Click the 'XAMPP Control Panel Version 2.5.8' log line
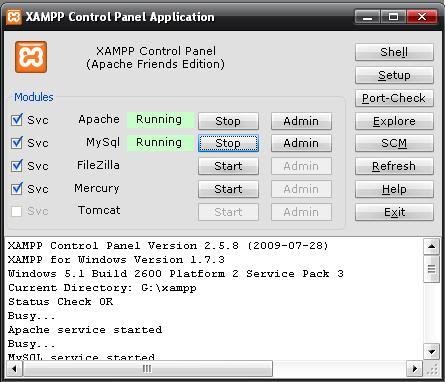The image size is (445, 382). 168,246
